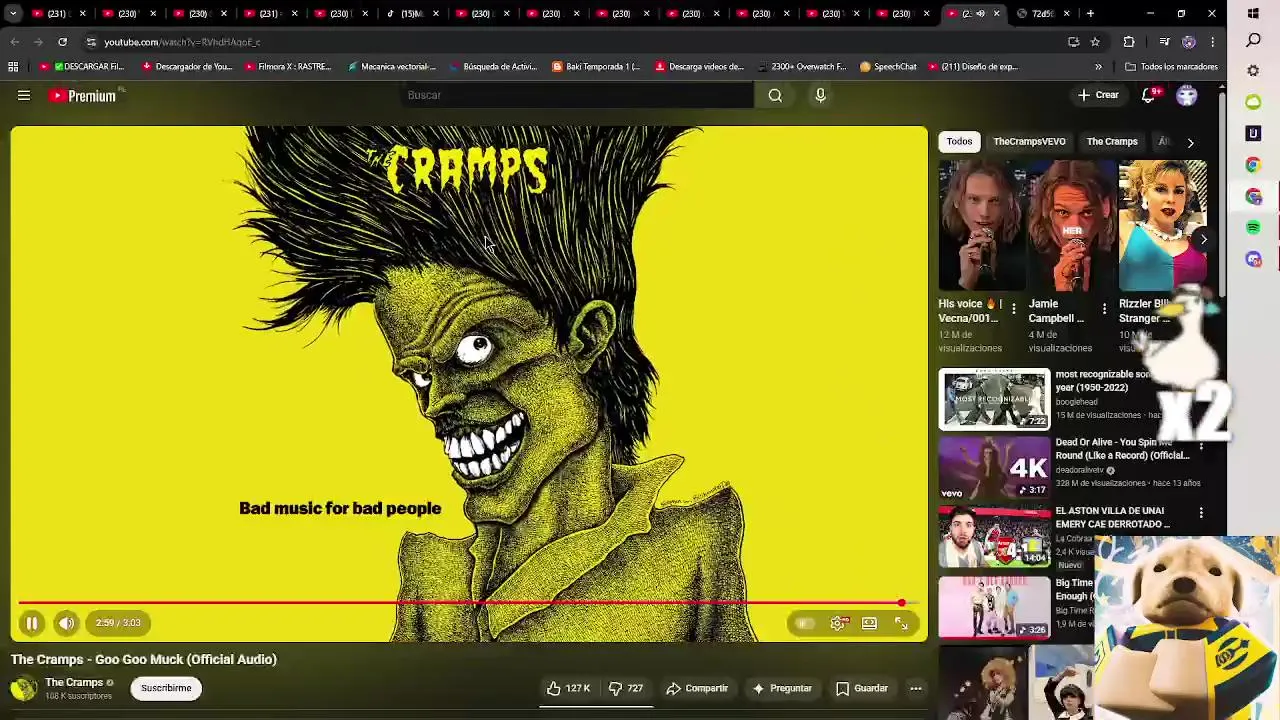Select TheCrampsVEVO filter chip
The width and height of the screenshot is (1280, 720).
pyautogui.click(x=1029, y=142)
